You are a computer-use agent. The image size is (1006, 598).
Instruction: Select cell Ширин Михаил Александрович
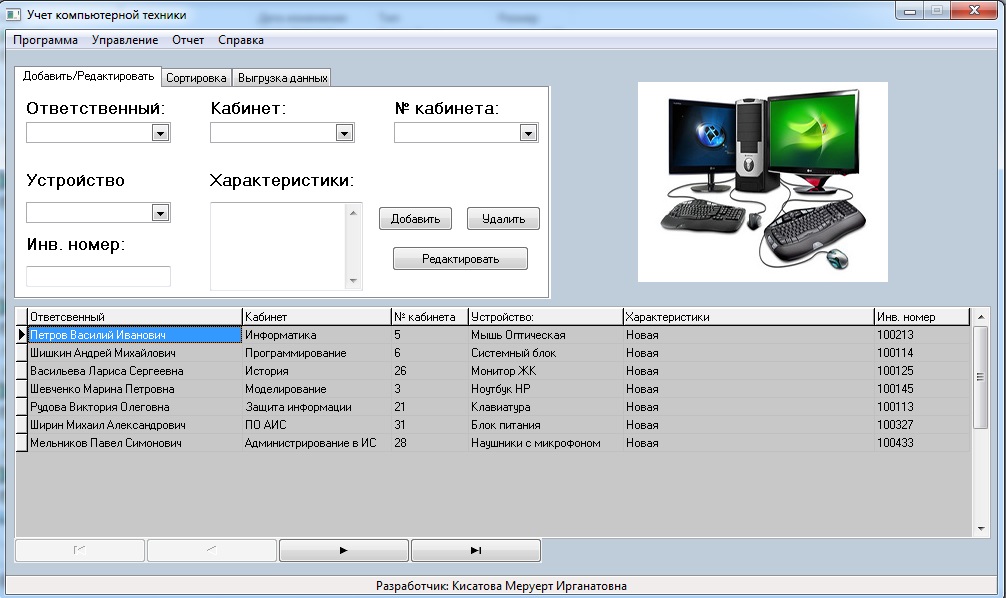[x=135, y=425]
